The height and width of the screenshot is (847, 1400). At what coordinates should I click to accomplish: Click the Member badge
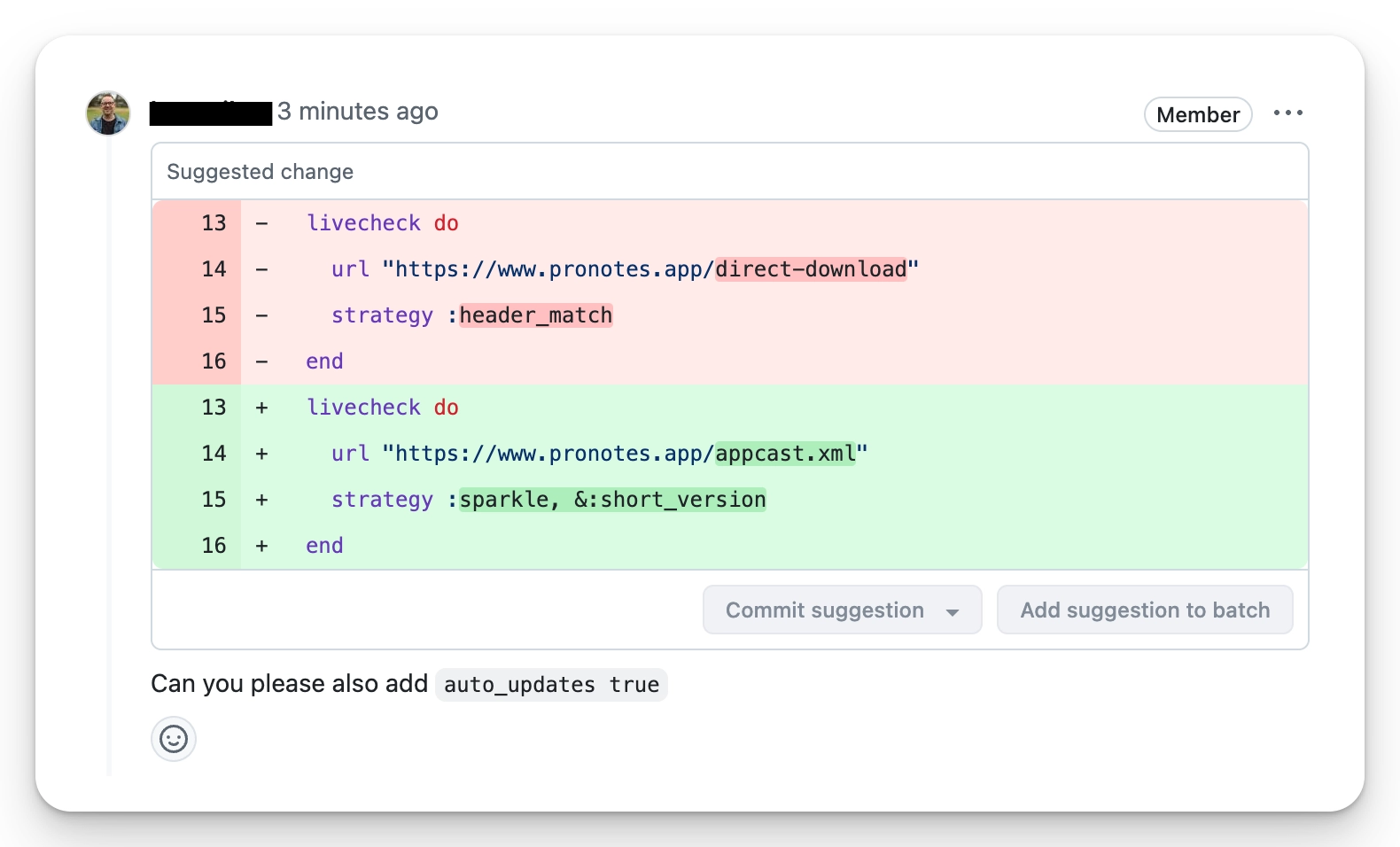click(x=1197, y=115)
